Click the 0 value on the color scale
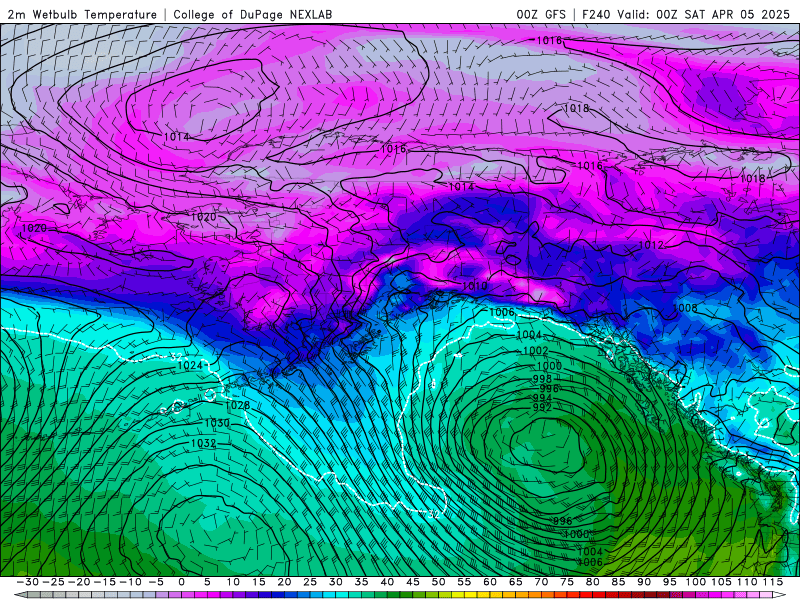This screenshot has width=800, height=600. 182,582
